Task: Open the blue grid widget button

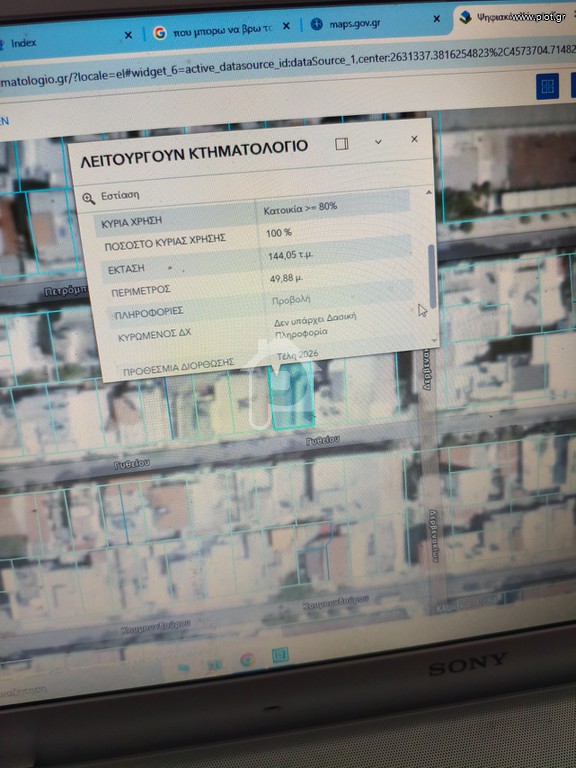Action: tap(548, 87)
